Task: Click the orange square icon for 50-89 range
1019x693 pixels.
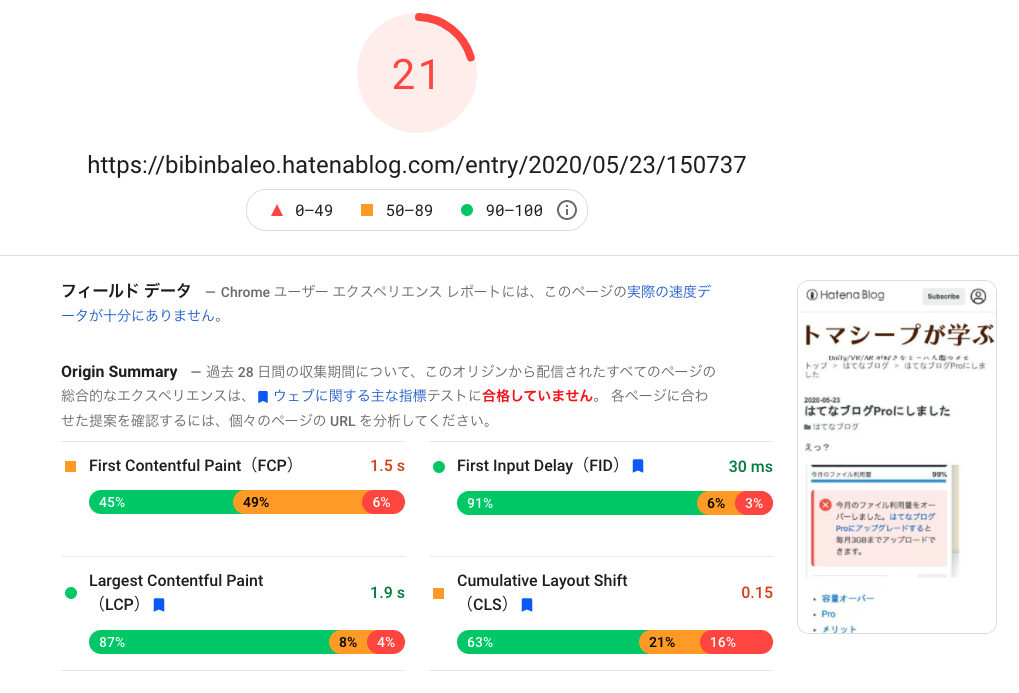Action: (x=368, y=210)
